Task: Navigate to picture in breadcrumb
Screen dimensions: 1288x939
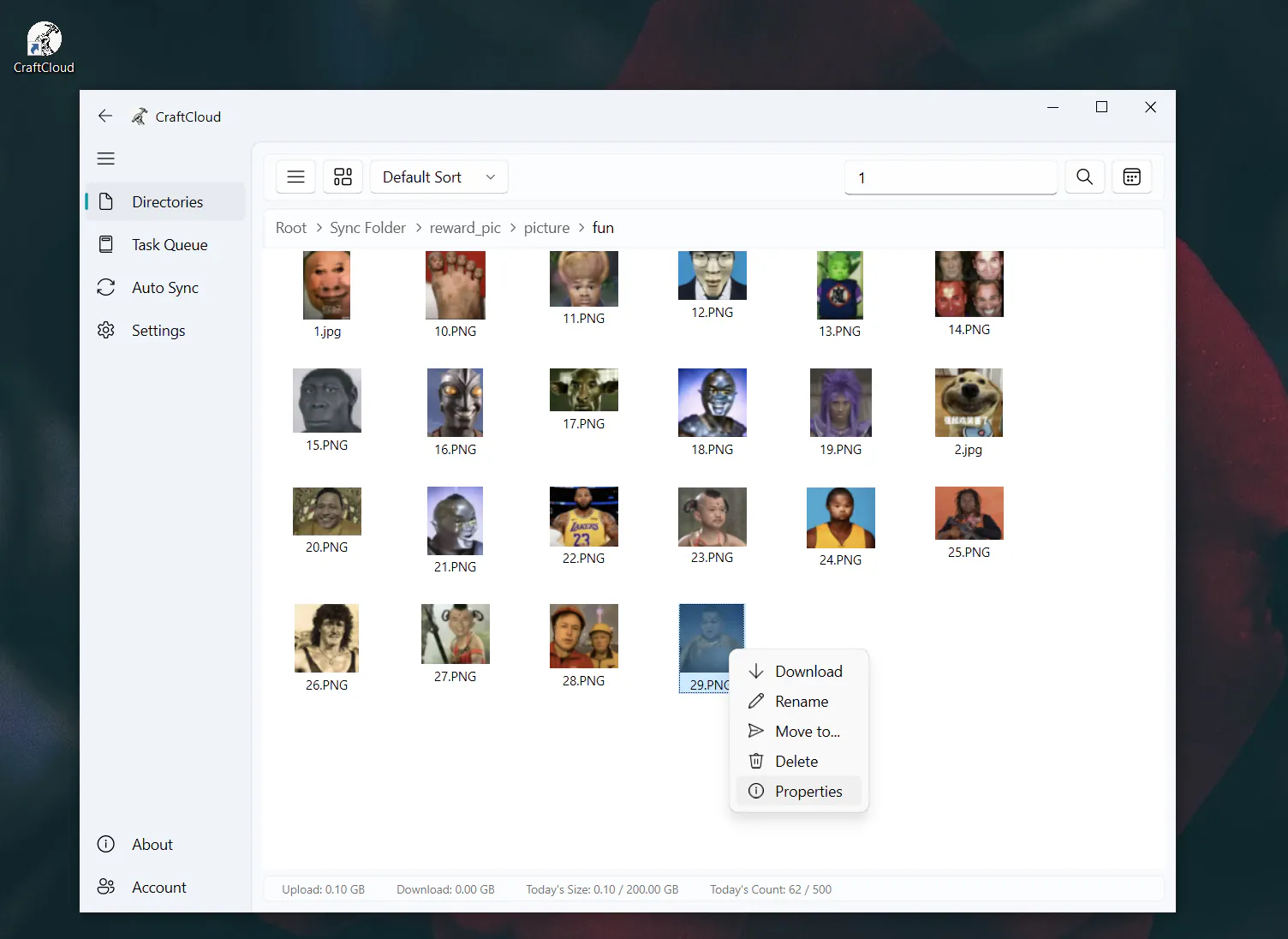Action: (x=546, y=228)
